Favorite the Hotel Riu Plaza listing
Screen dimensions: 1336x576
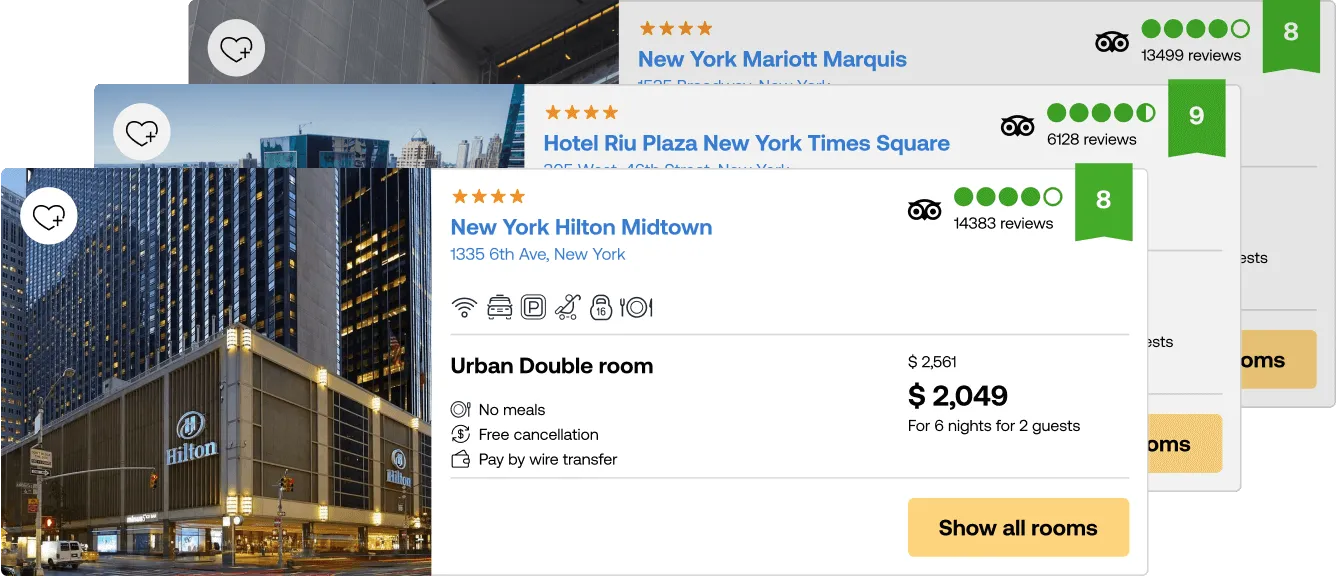pos(142,132)
